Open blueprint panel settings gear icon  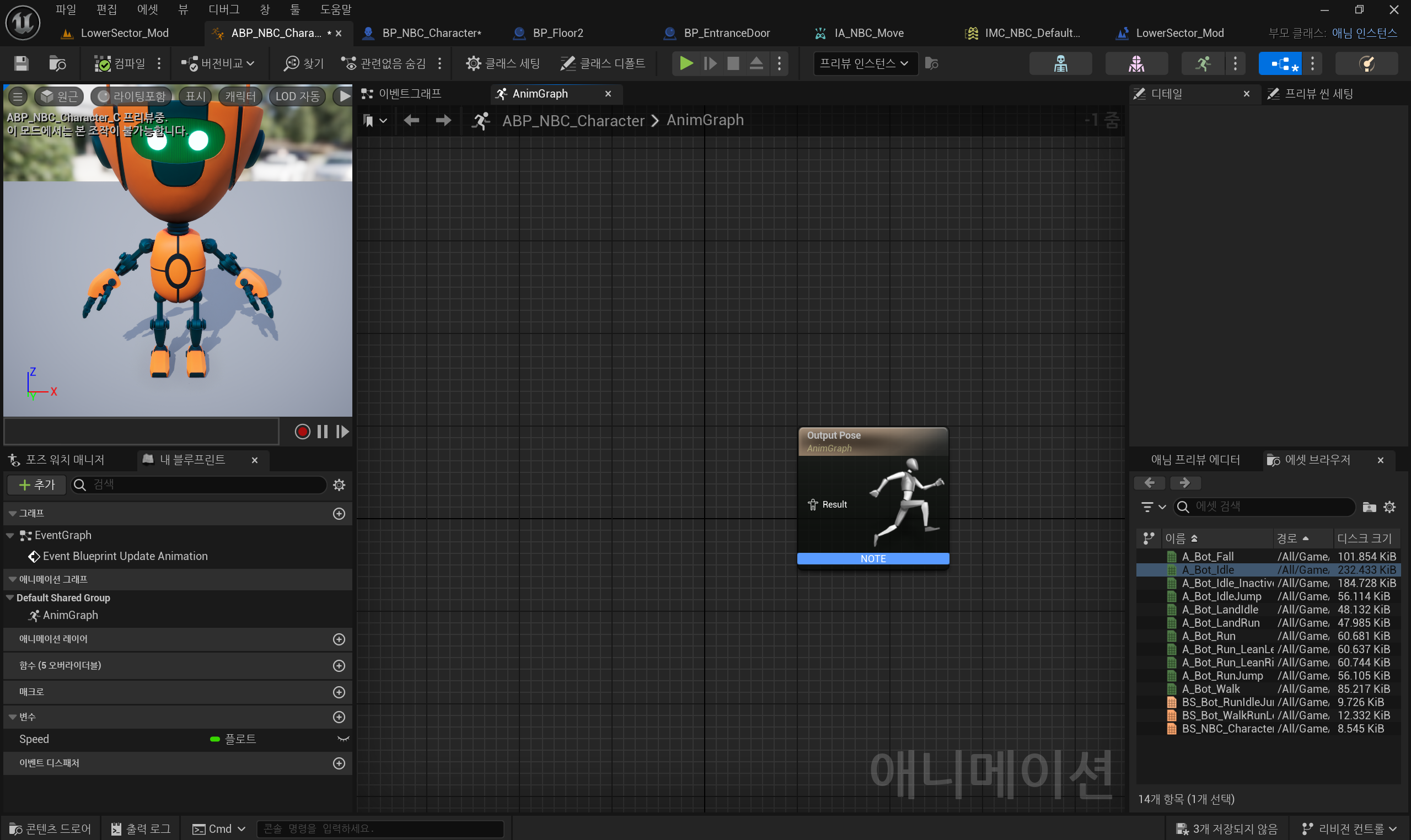pyautogui.click(x=339, y=485)
